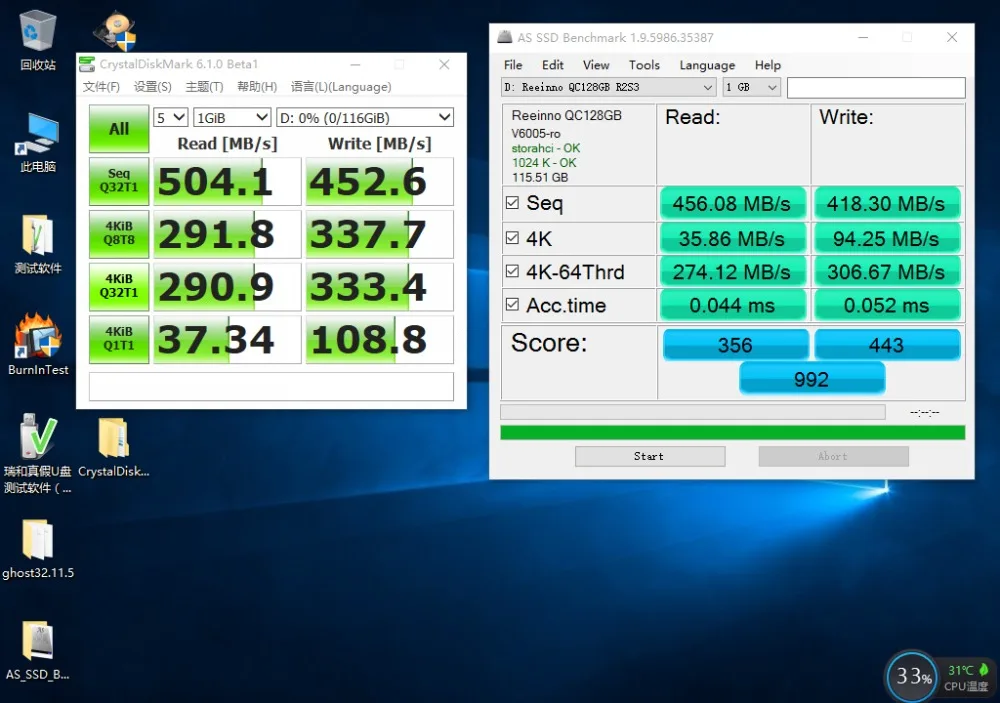Screen dimensions: 1000x703
Task: Open the Reeinno QC128GB drive selector
Action: [x=608, y=87]
